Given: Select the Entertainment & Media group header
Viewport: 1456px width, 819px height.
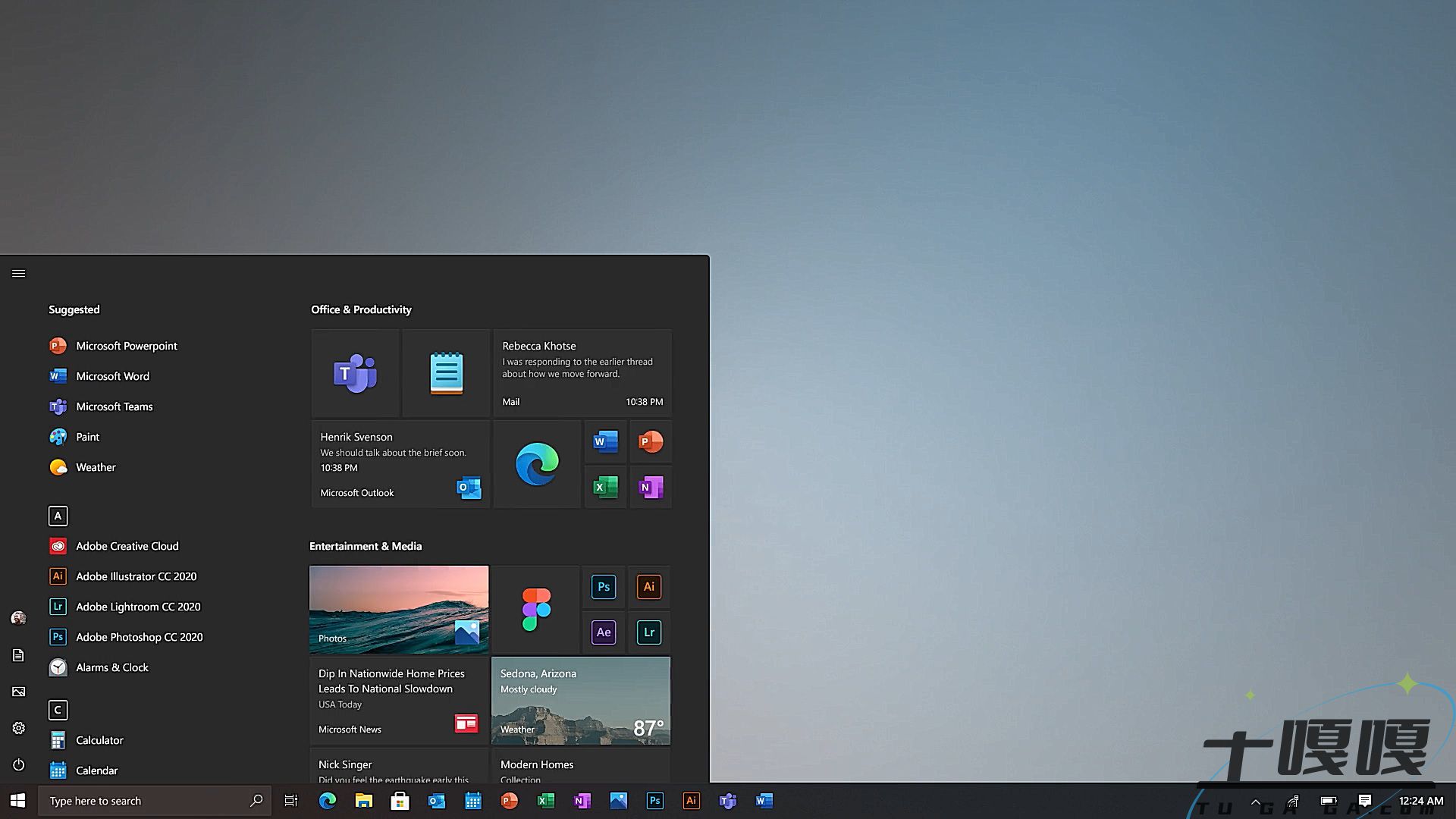Looking at the screenshot, I should [x=366, y=546].
